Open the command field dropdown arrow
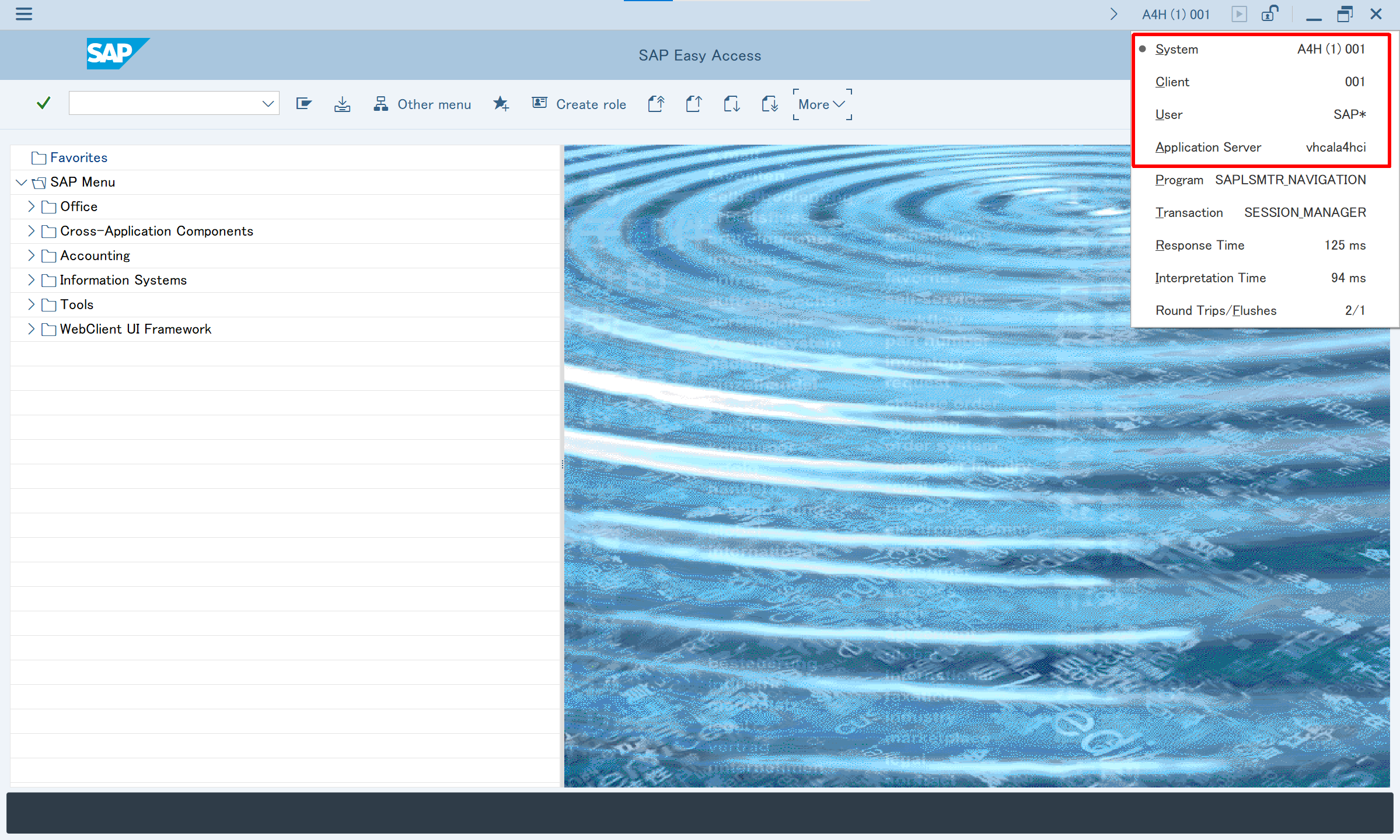The width and height of the screenshot is (1400, 840). (x=268, y=104)
